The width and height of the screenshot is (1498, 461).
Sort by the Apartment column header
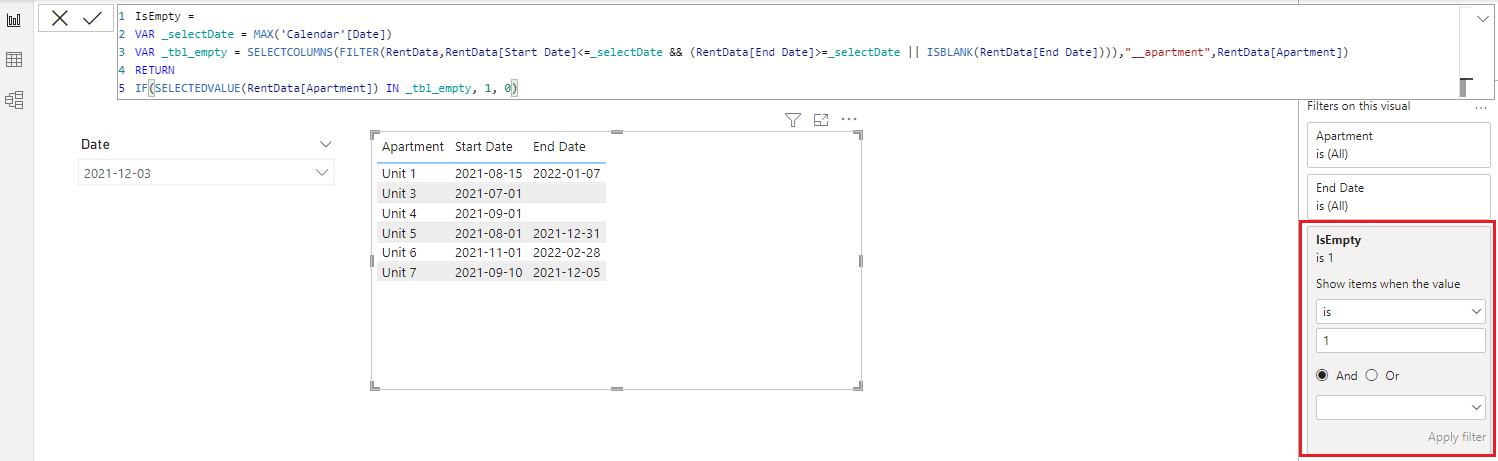click(413, 147)
